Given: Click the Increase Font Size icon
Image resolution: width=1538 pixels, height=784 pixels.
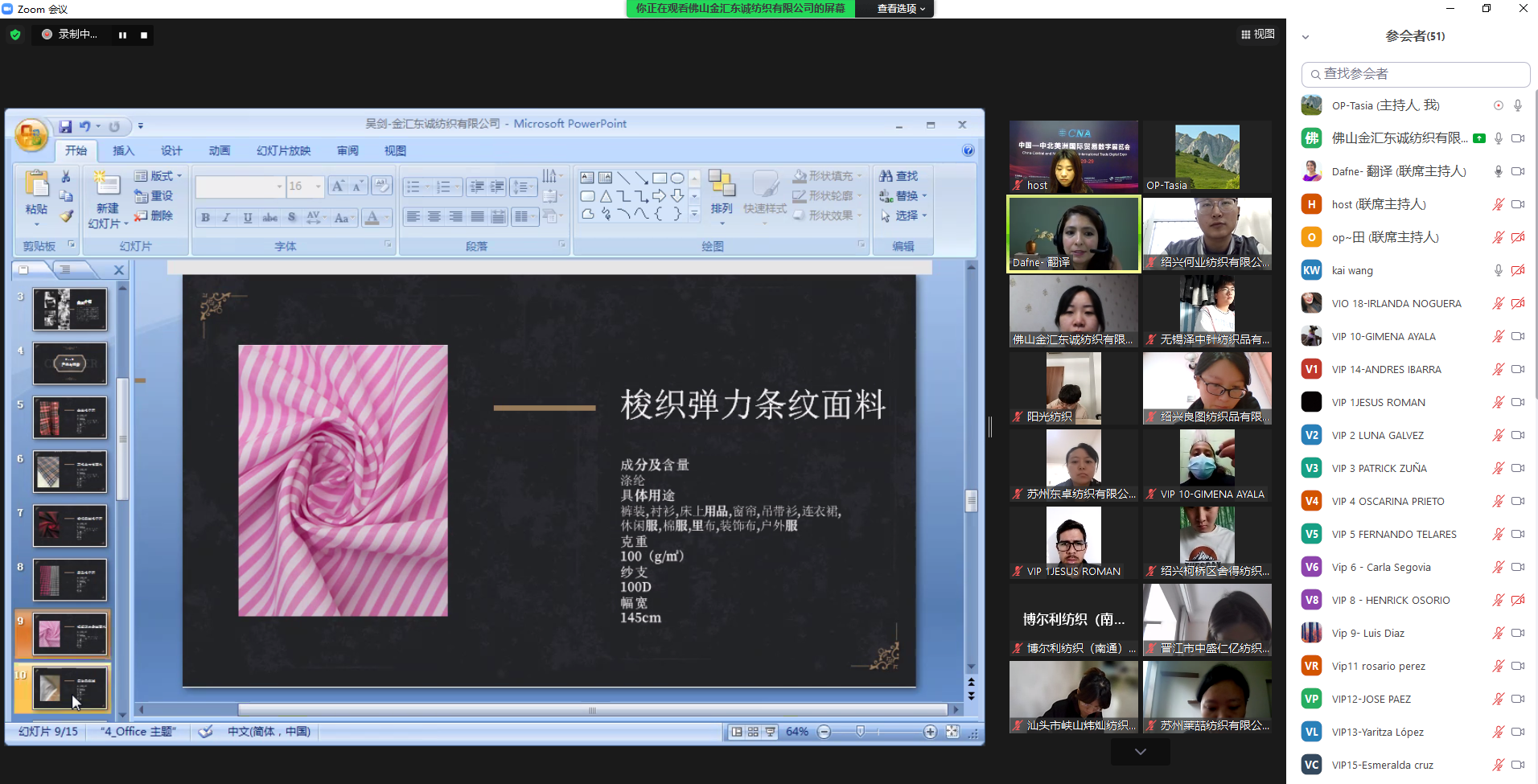Looking at the screenshot, I should 338,186.
